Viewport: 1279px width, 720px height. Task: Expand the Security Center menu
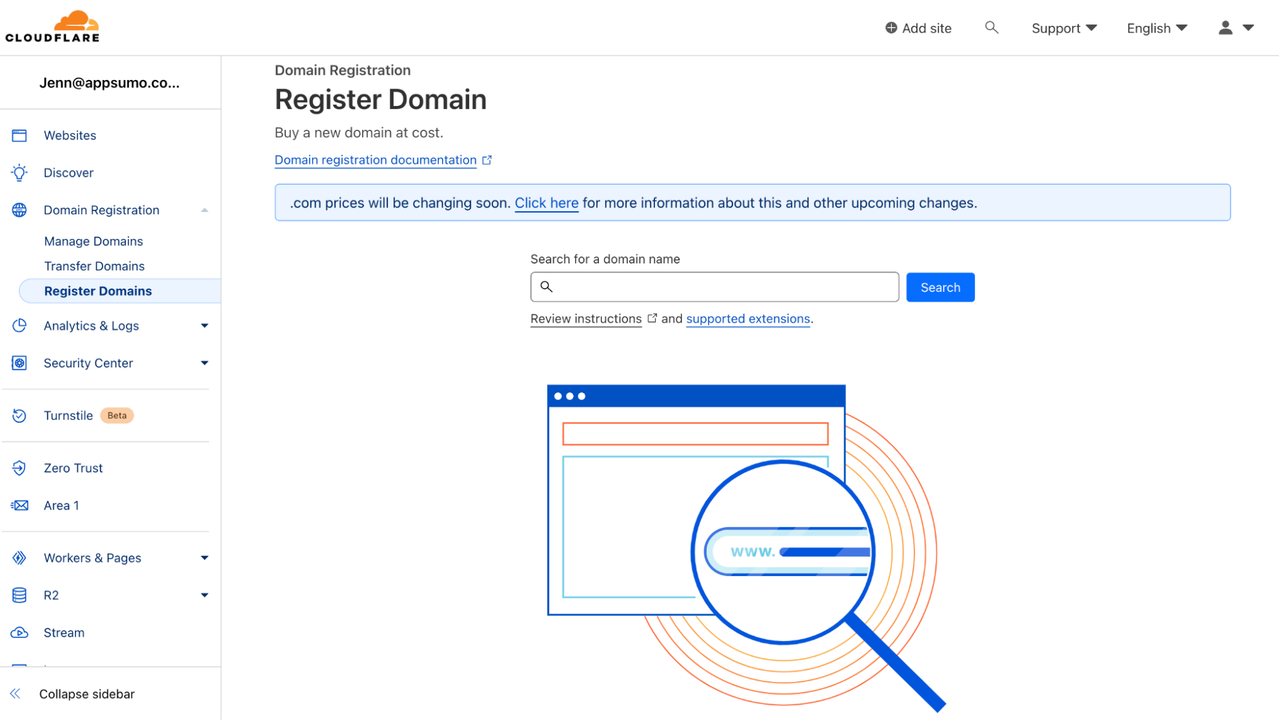click(204, 363)
